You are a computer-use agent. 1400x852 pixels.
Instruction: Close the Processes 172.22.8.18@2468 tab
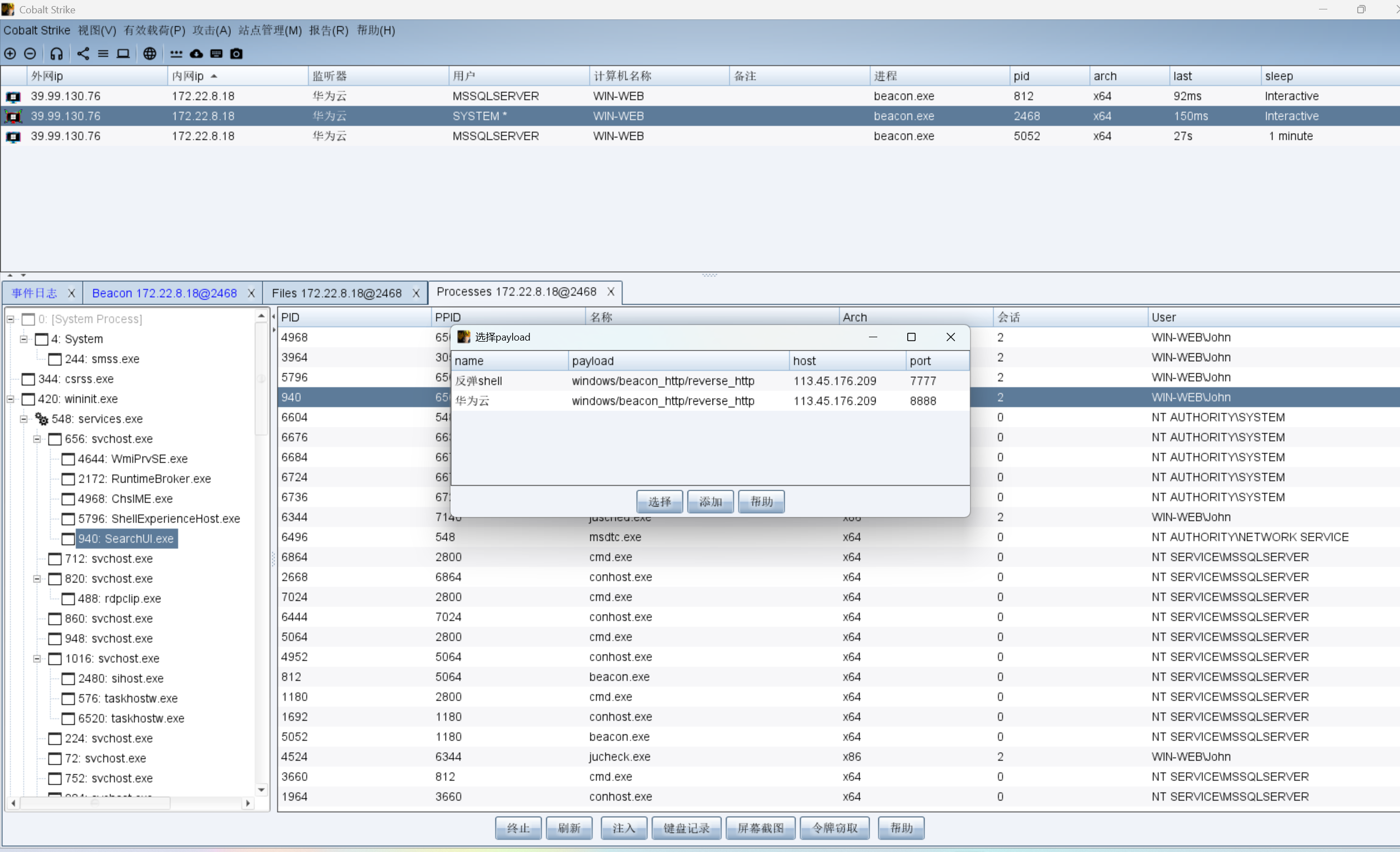611,291
